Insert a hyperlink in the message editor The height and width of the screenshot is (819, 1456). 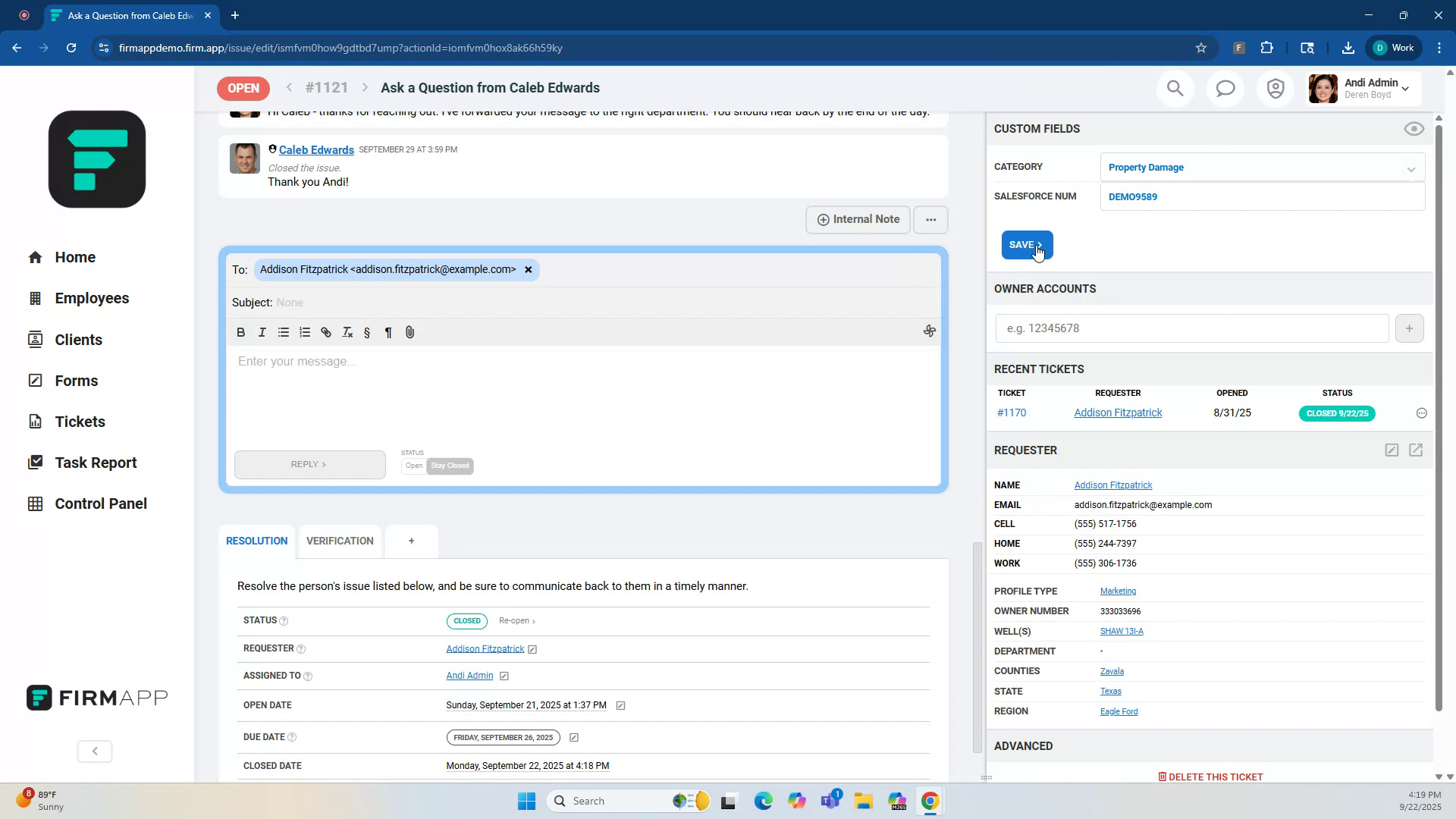click(325, 332)
